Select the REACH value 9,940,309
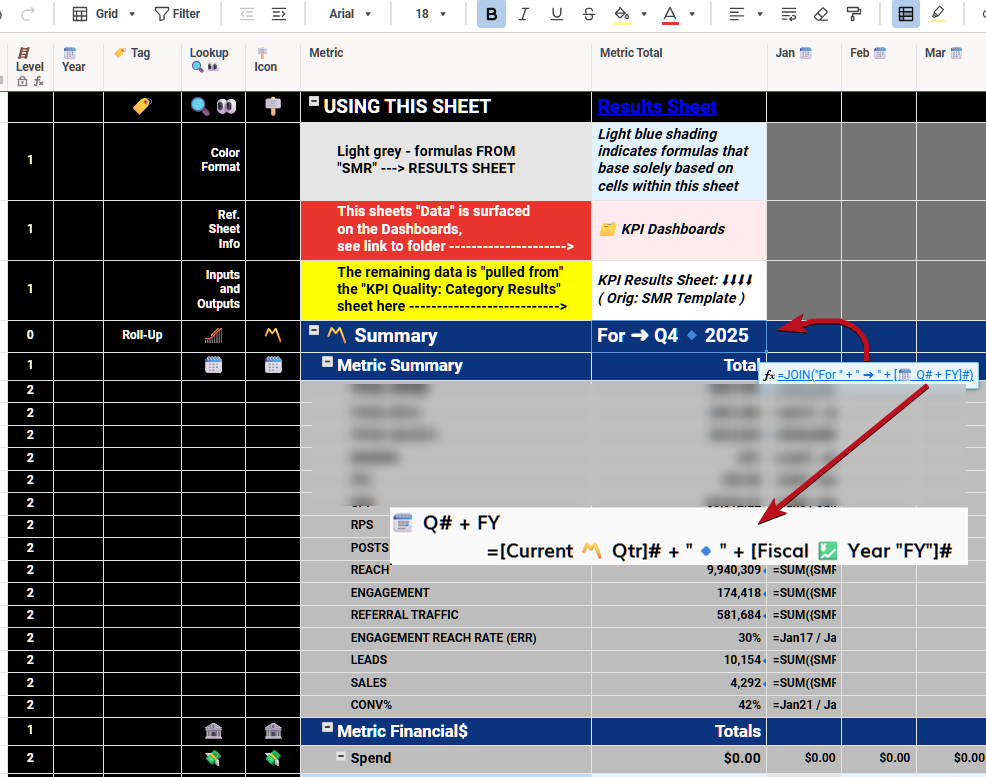 point(733,570)
